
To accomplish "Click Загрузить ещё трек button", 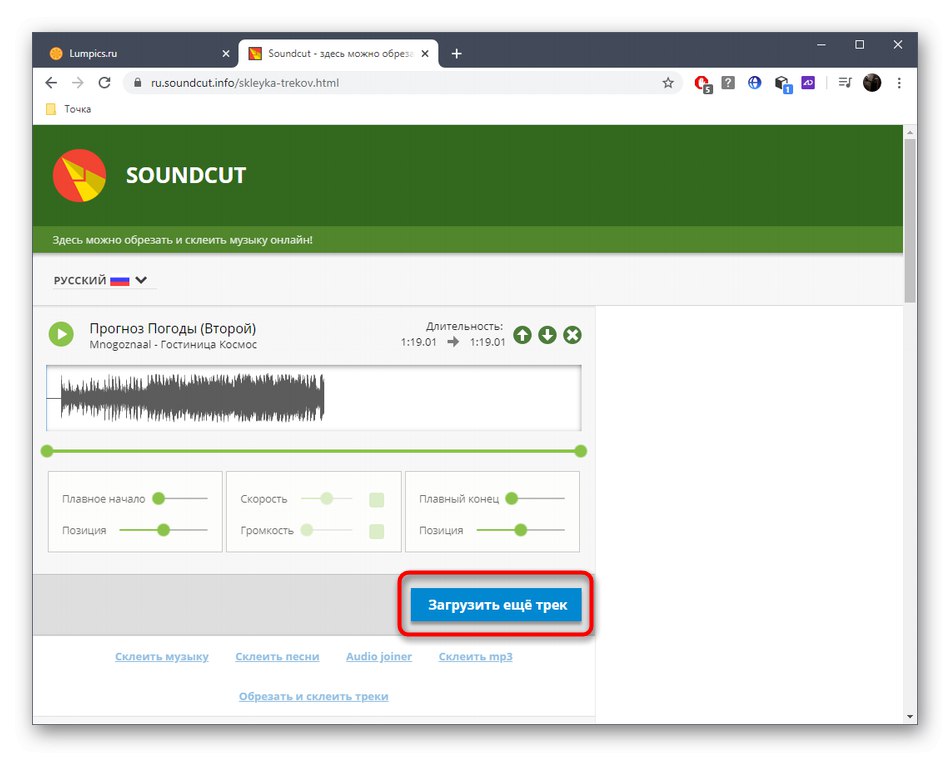I will coord(496,604).
